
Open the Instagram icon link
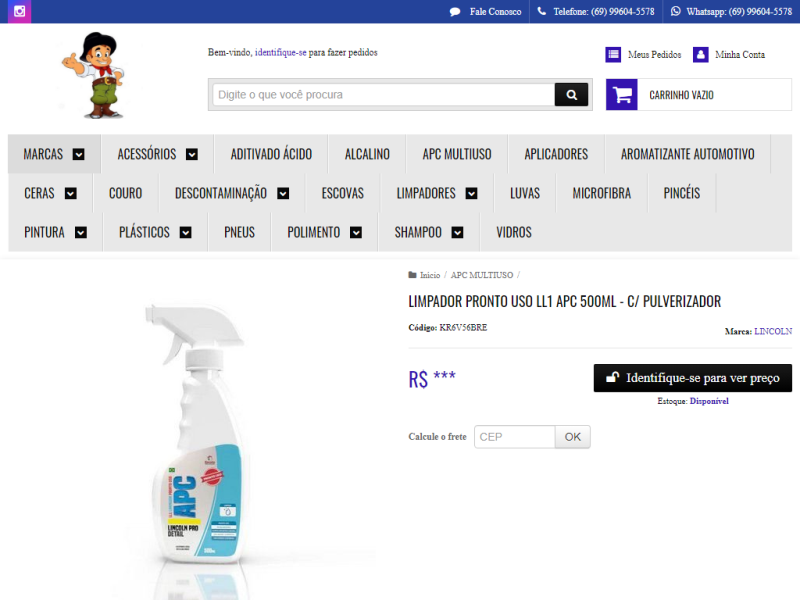click(x=19, y=11)
